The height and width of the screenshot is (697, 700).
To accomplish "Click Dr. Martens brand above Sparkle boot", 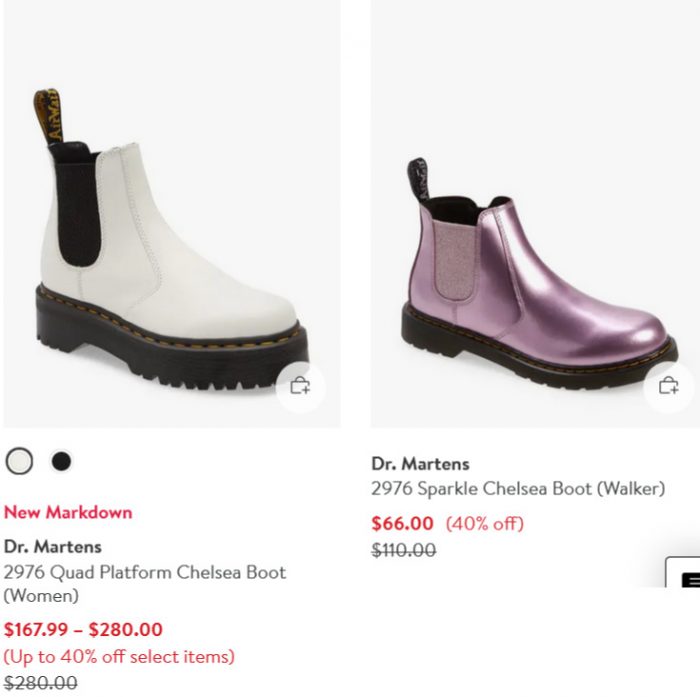I will point(420,464).
